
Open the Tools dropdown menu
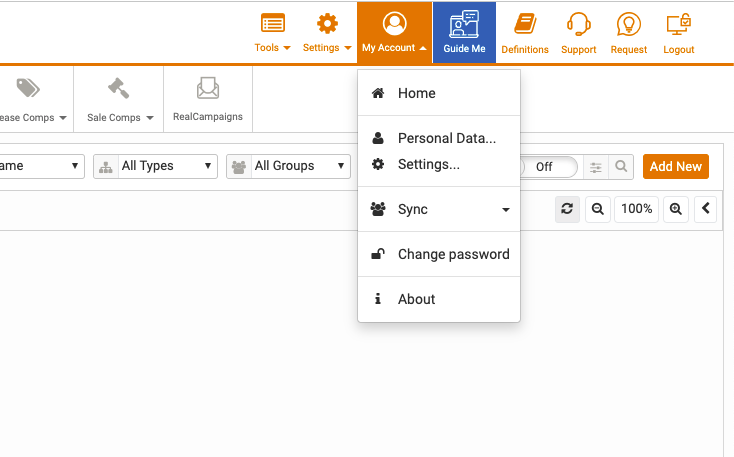pyautogui.click(x=272, y=32)
